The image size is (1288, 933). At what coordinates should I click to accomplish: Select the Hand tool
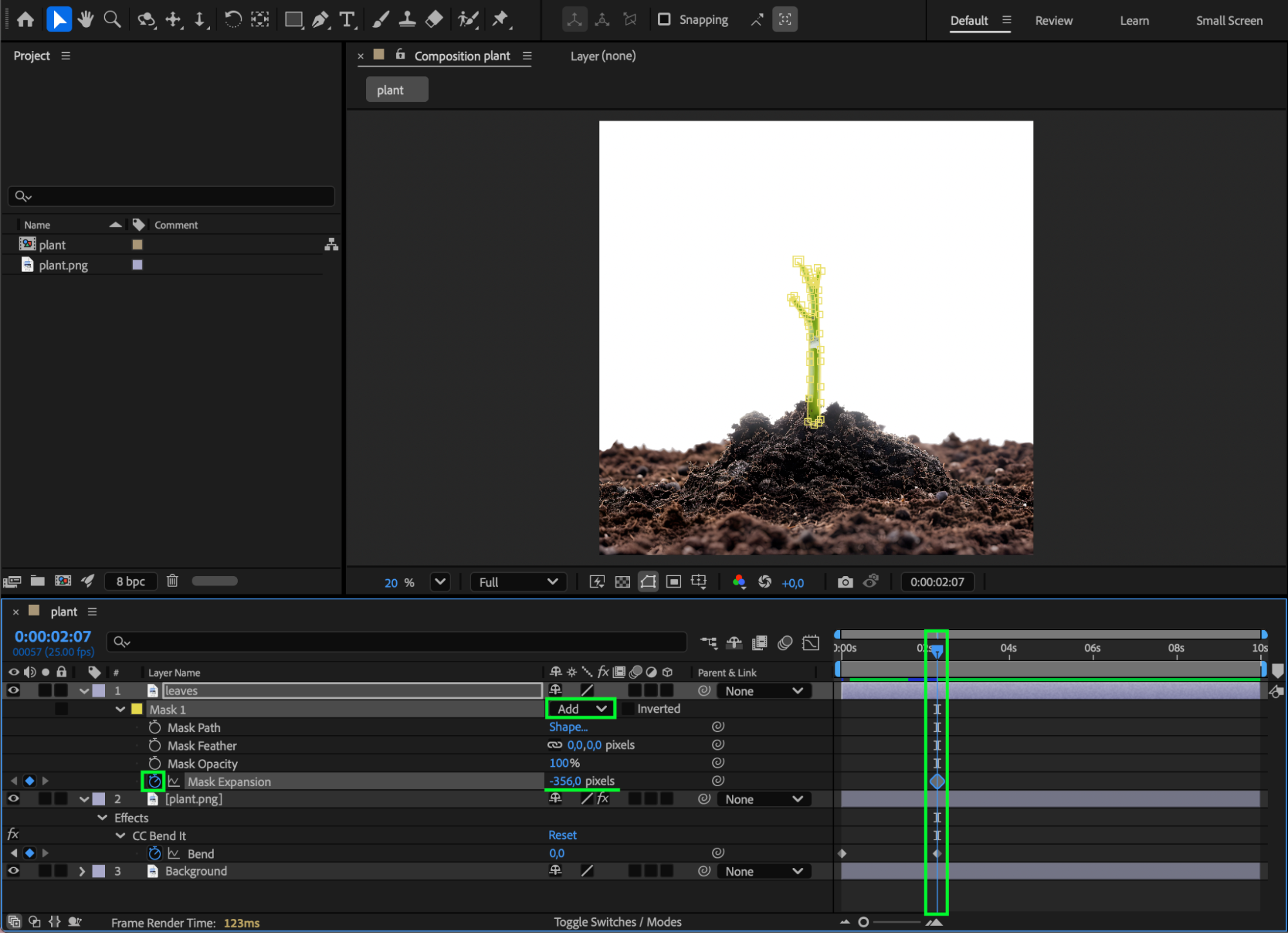[x=85, y=20]
